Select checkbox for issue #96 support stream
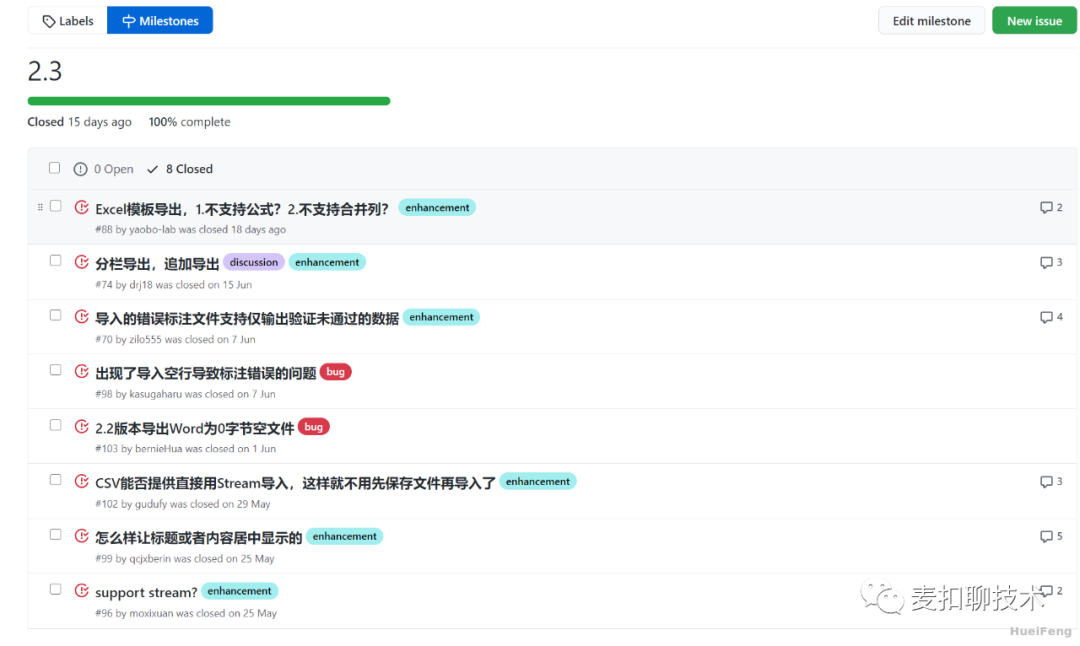Image resolution: width=1080 pixels, height=646 pixels. click(x=56, y=589)
